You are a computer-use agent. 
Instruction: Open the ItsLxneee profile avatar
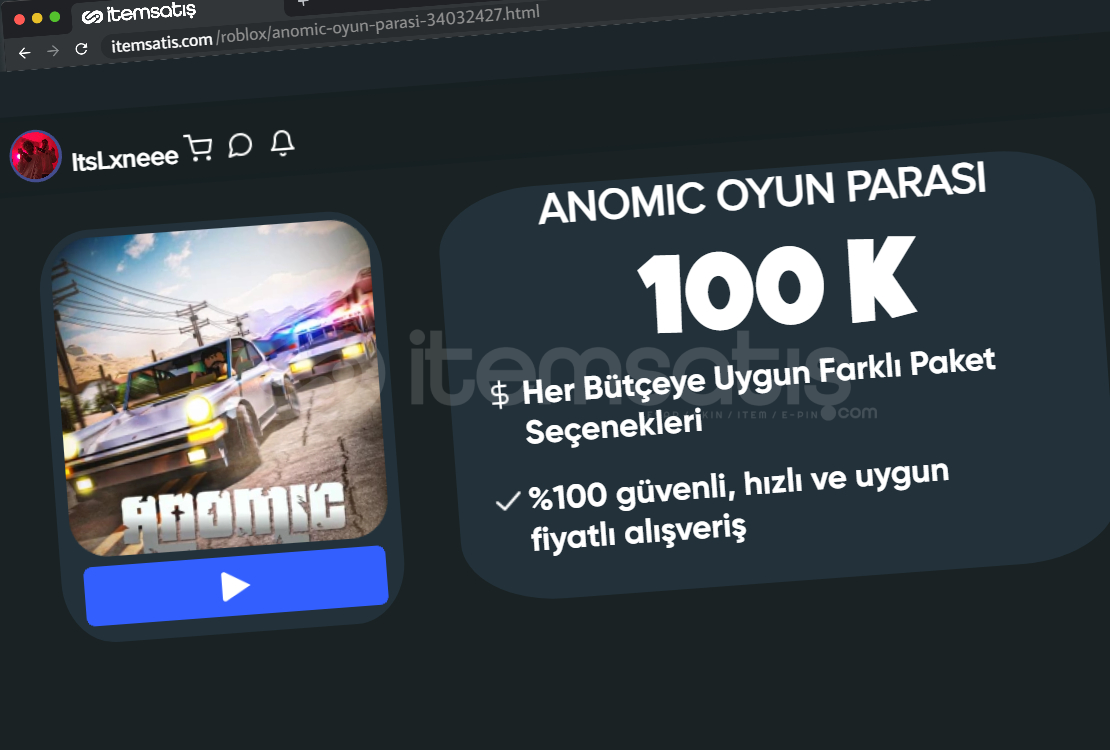point(35,155)
